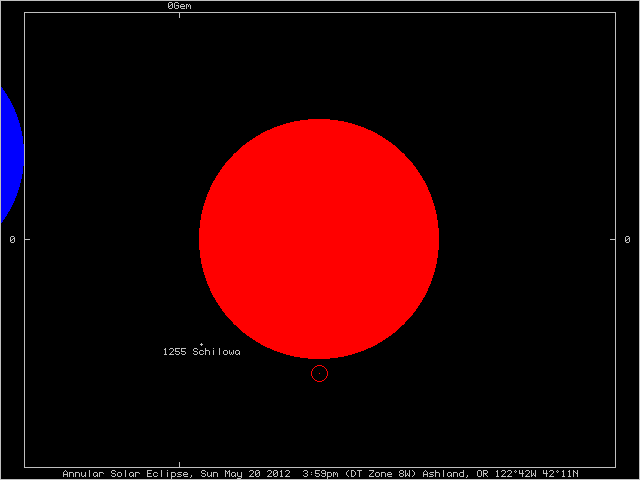Click the right axis 0 label

coord(627,239)
